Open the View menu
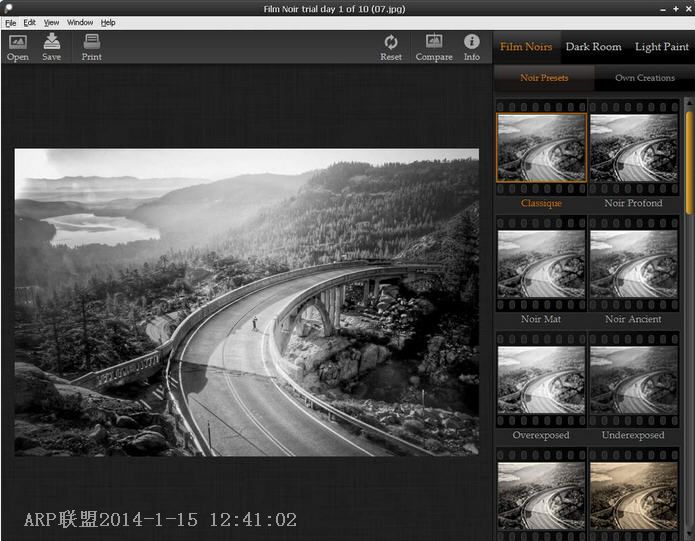 pyautogui.click(x=51, y=22)
